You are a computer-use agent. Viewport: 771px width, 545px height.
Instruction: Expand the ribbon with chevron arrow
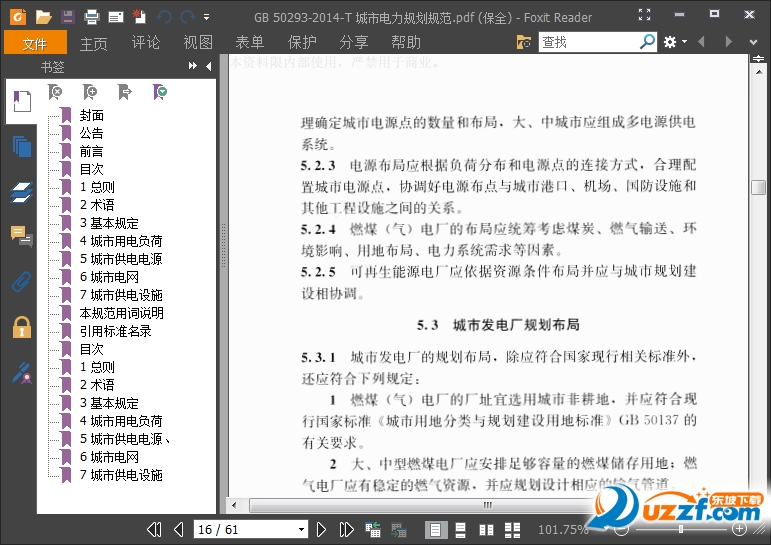click(x=753, y=43)
